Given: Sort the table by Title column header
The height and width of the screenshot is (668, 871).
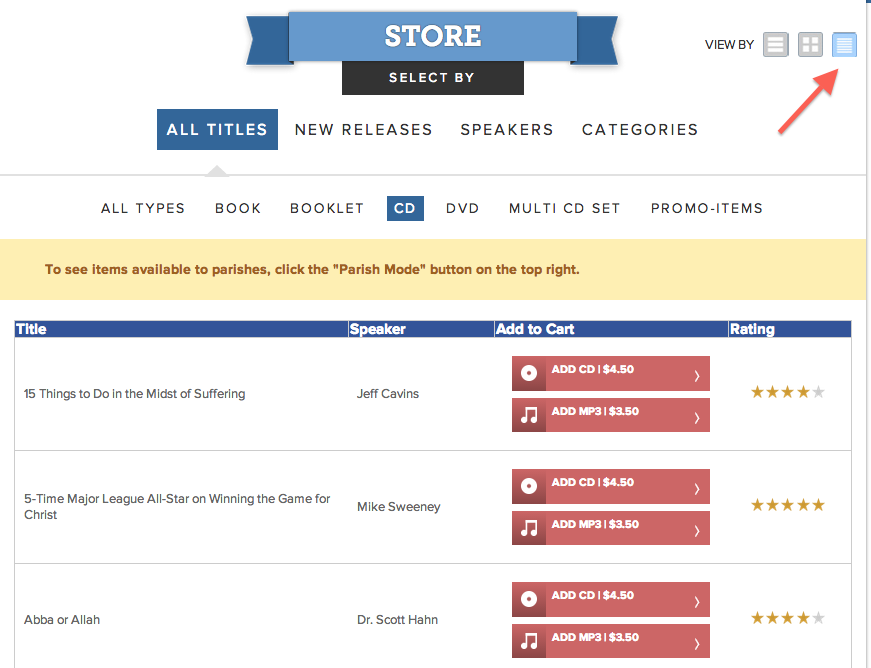Looking at the screenshot, I should pos(31,329).
